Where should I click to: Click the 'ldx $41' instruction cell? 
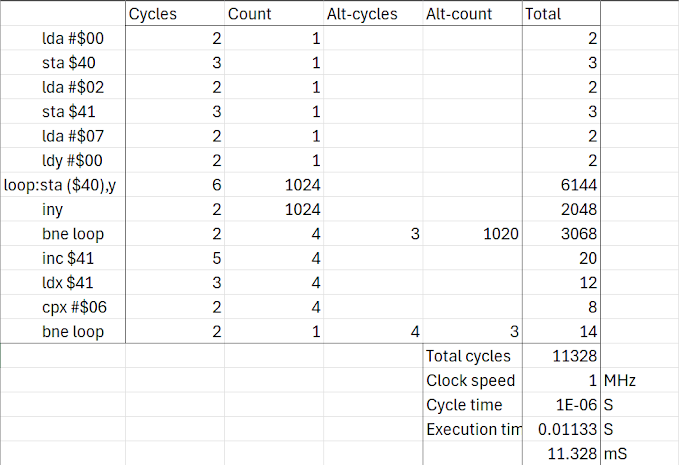pyautogui.click(x=63, y=283)
